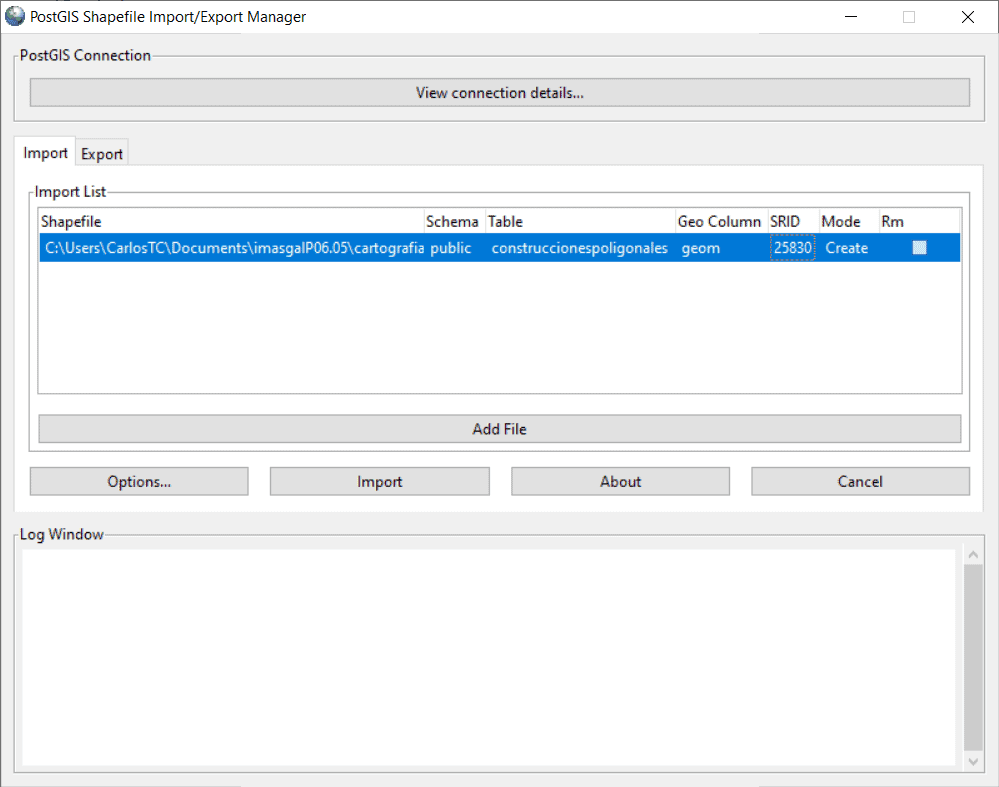Click the log window scroll down arrow
999x787 pixels.
[x=973, y=762]
